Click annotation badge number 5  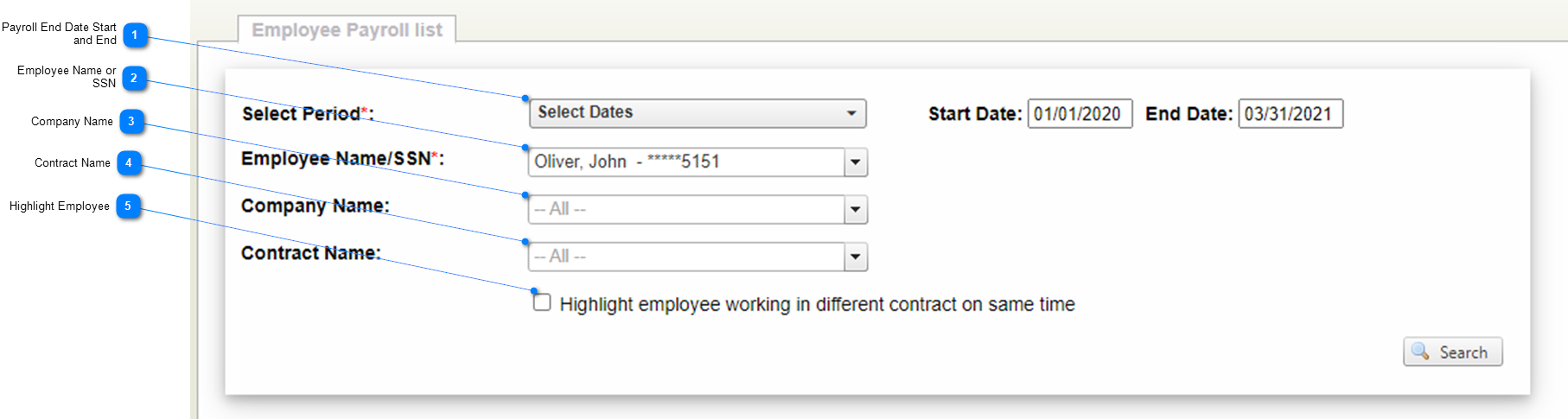click(x=128, y=206)
